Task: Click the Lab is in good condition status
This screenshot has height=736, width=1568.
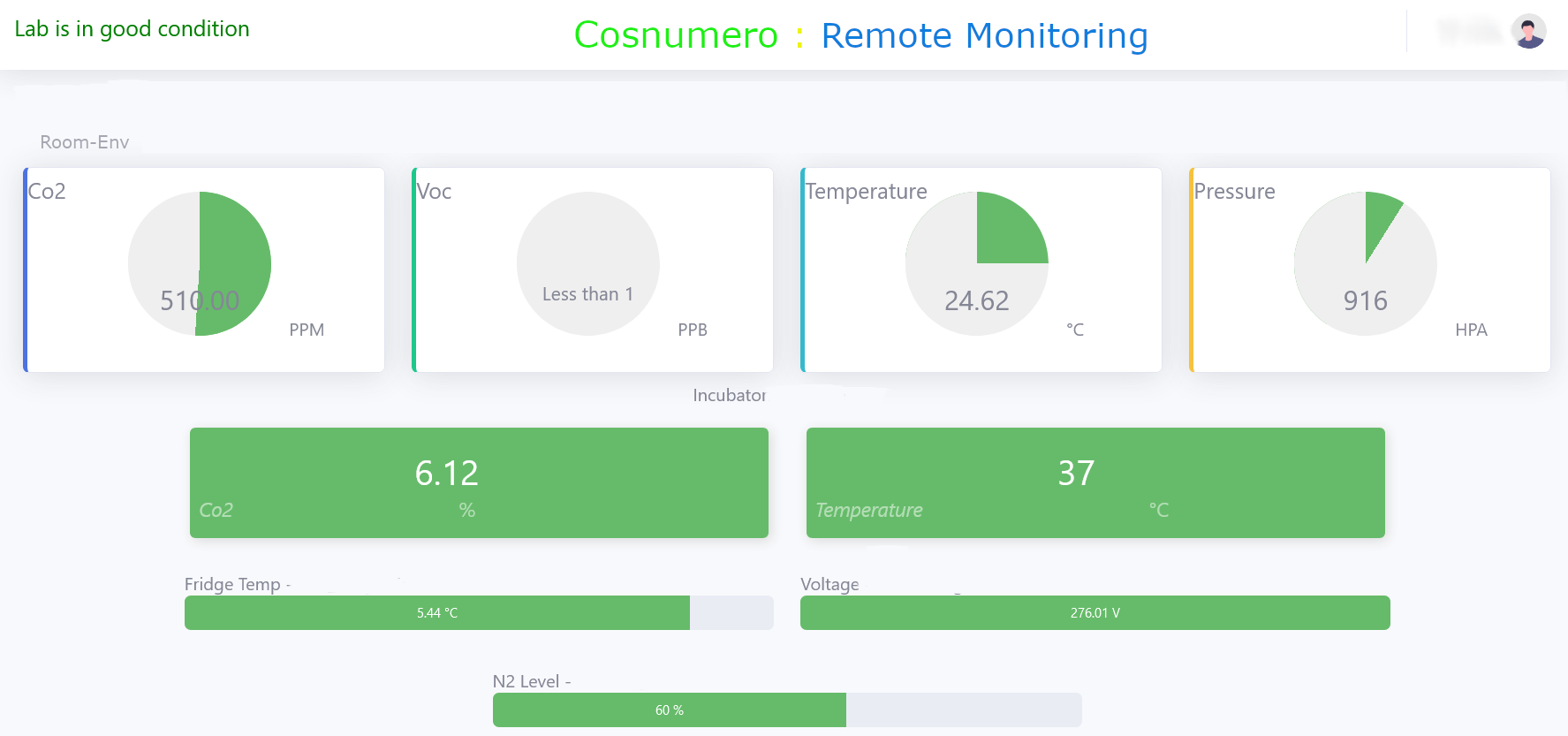Action: pos(133,29)
